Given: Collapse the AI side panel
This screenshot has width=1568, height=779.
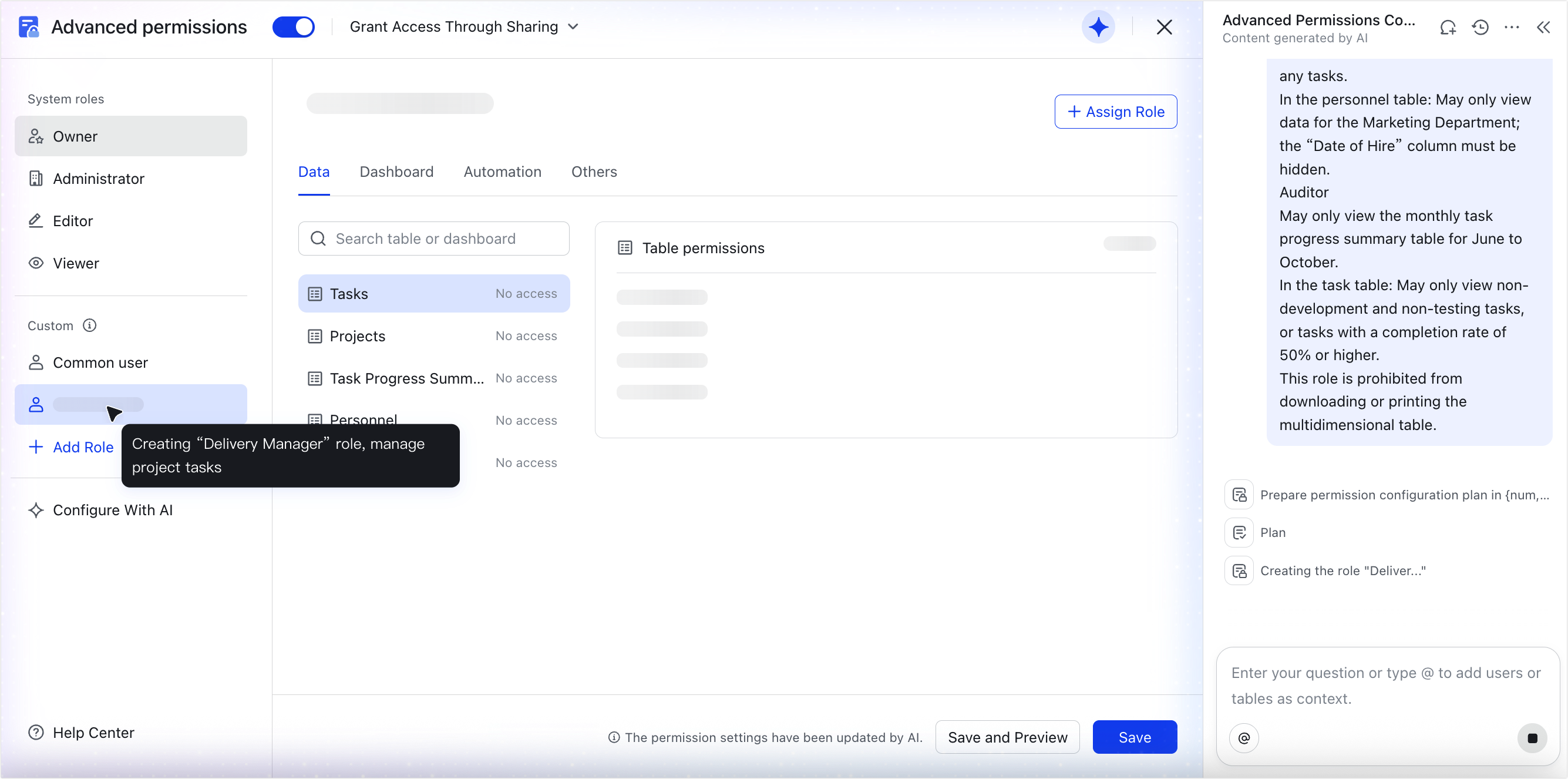Looking at the screenshot, I should point(1544,28).
